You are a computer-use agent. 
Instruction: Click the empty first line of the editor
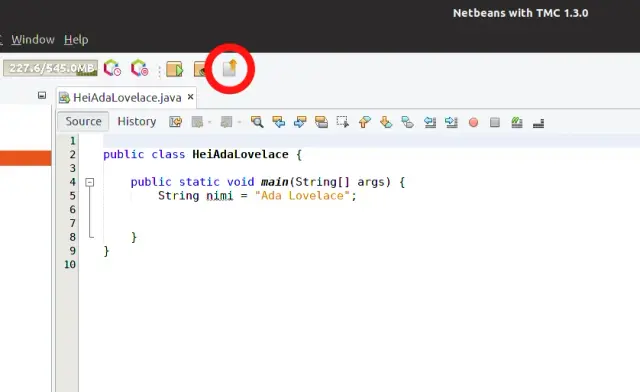(371, 141)
